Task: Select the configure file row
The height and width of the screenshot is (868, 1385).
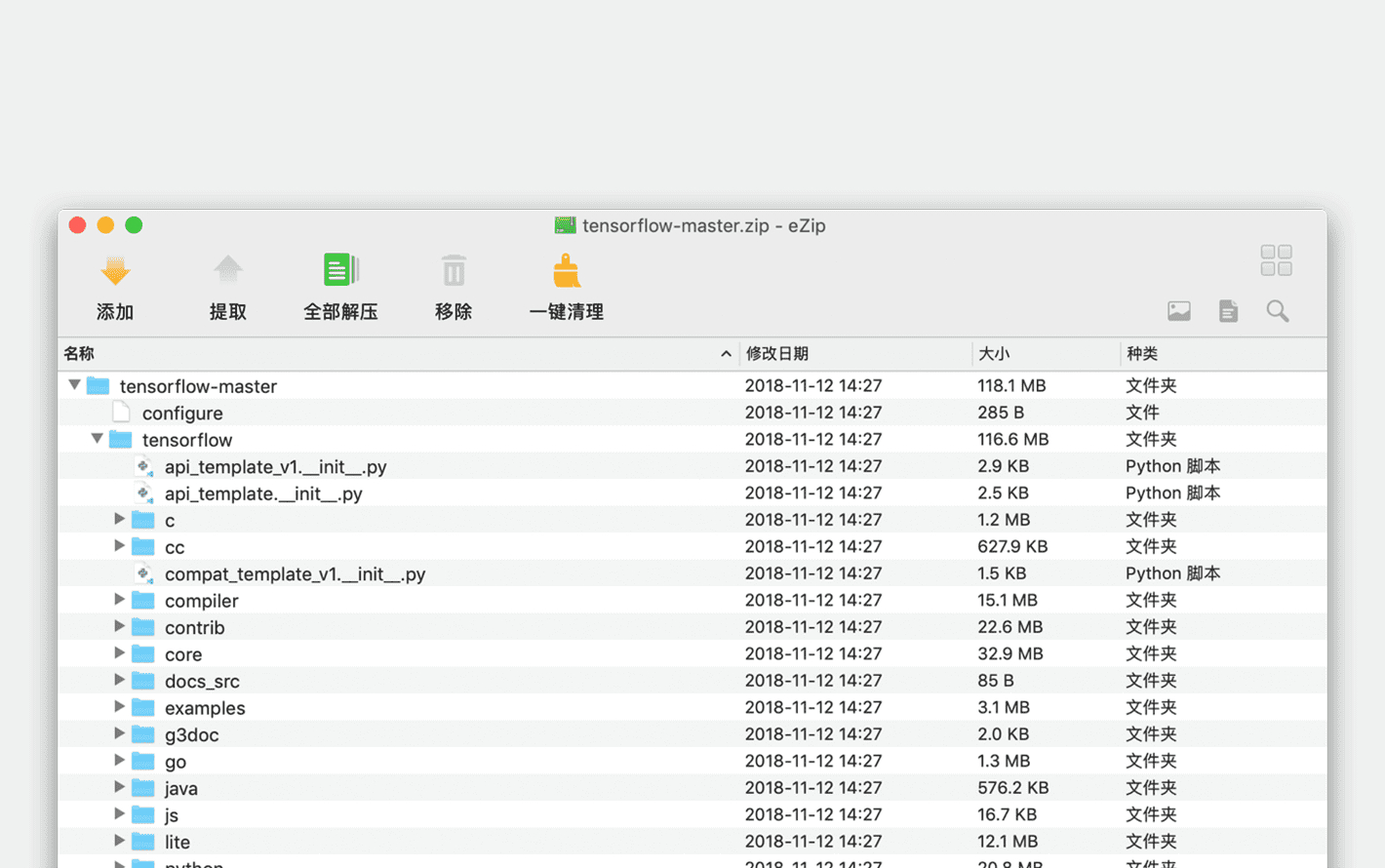Action: pyautogui.click(x=182, y=414)
